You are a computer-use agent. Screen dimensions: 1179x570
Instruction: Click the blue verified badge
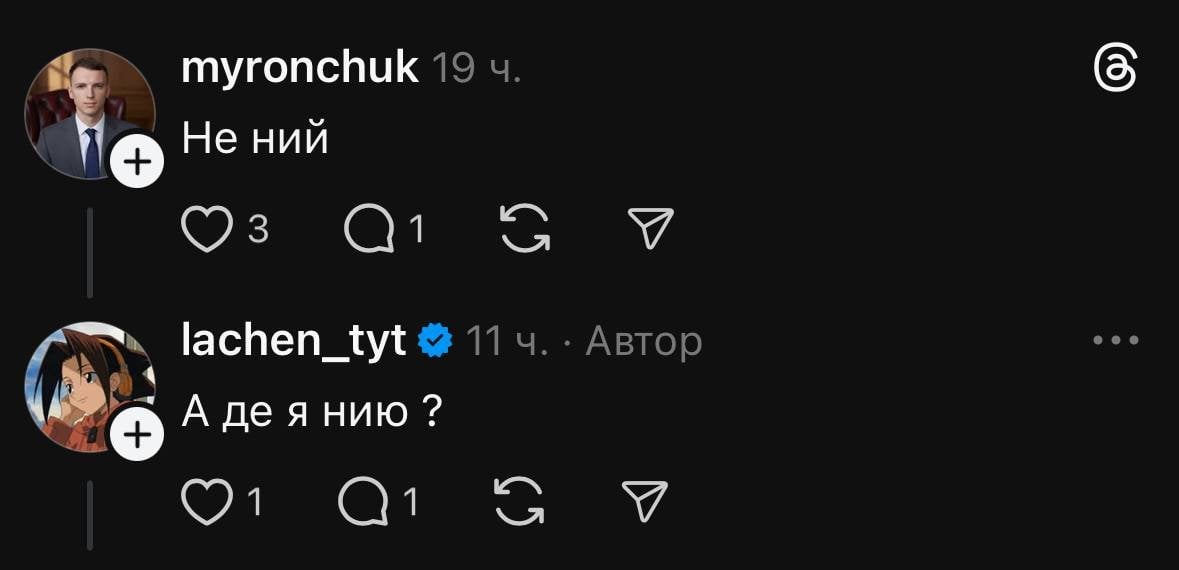[433, 341]
